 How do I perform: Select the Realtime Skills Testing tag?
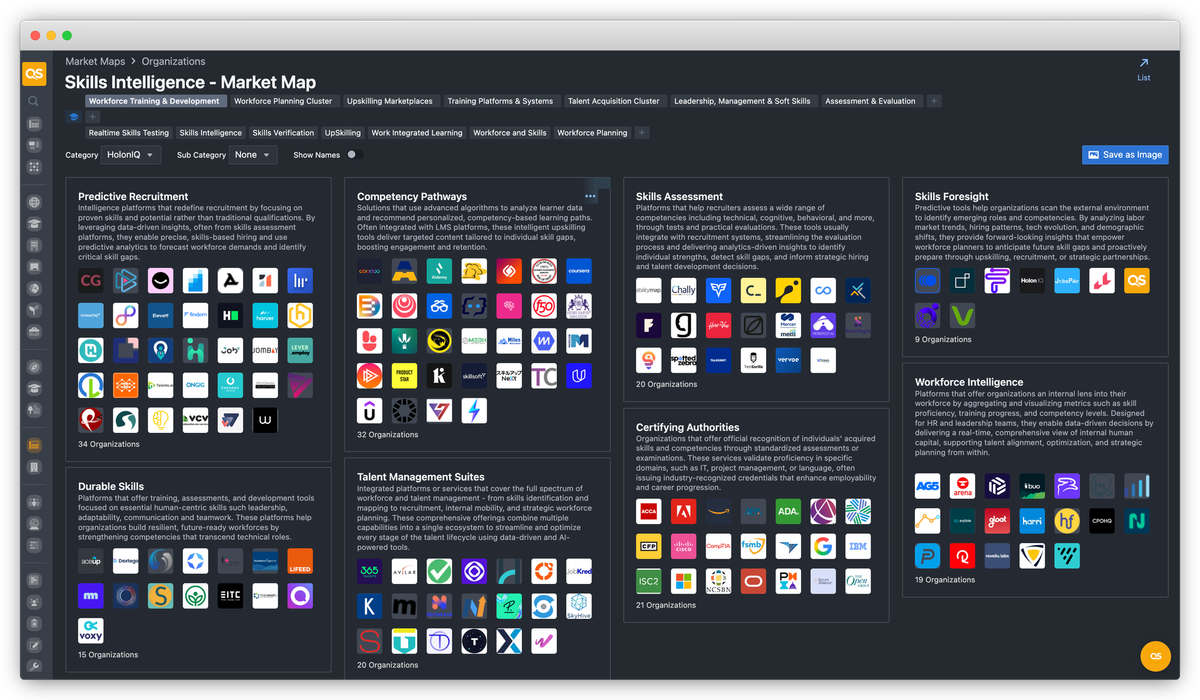(129, 133)
